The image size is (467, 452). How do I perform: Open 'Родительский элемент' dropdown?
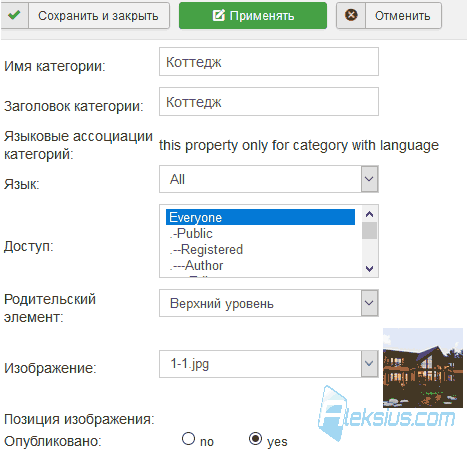tap(269, 303)
